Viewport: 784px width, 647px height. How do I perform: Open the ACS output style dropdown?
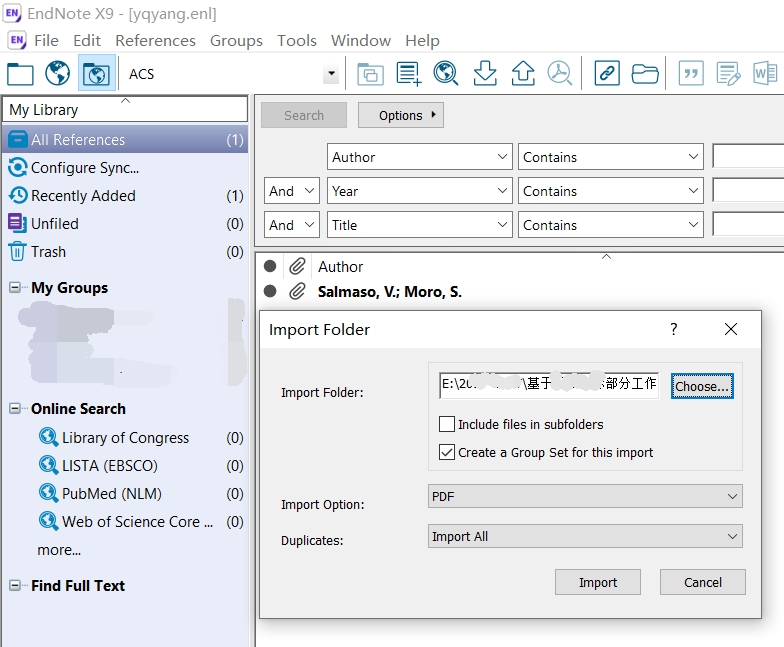coord(331,74)
